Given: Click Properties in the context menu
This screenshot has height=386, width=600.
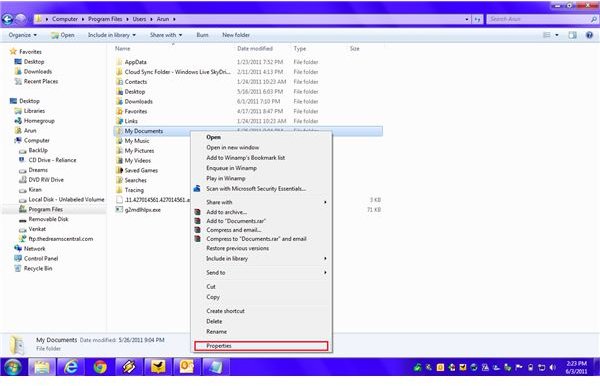Looking at the screenshot, I should click(261, 346).
